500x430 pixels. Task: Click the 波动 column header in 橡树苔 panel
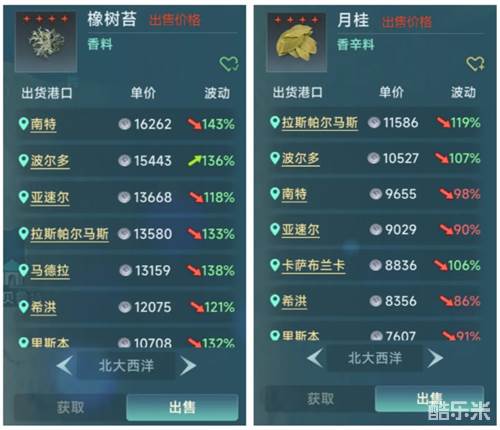pos(217,93)
